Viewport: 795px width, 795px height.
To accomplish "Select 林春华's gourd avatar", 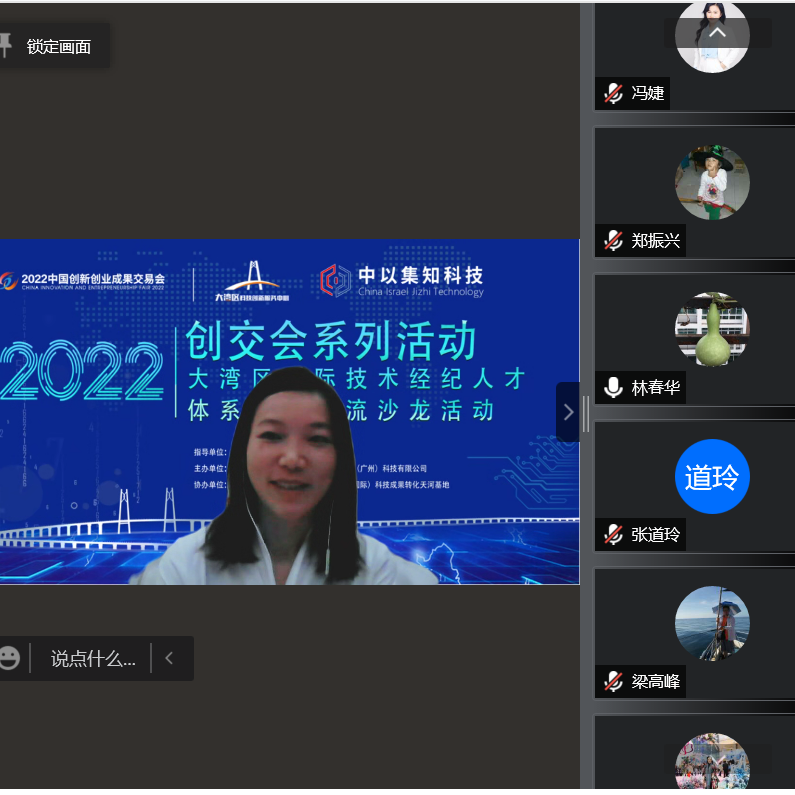I will (x=712, y=329).
